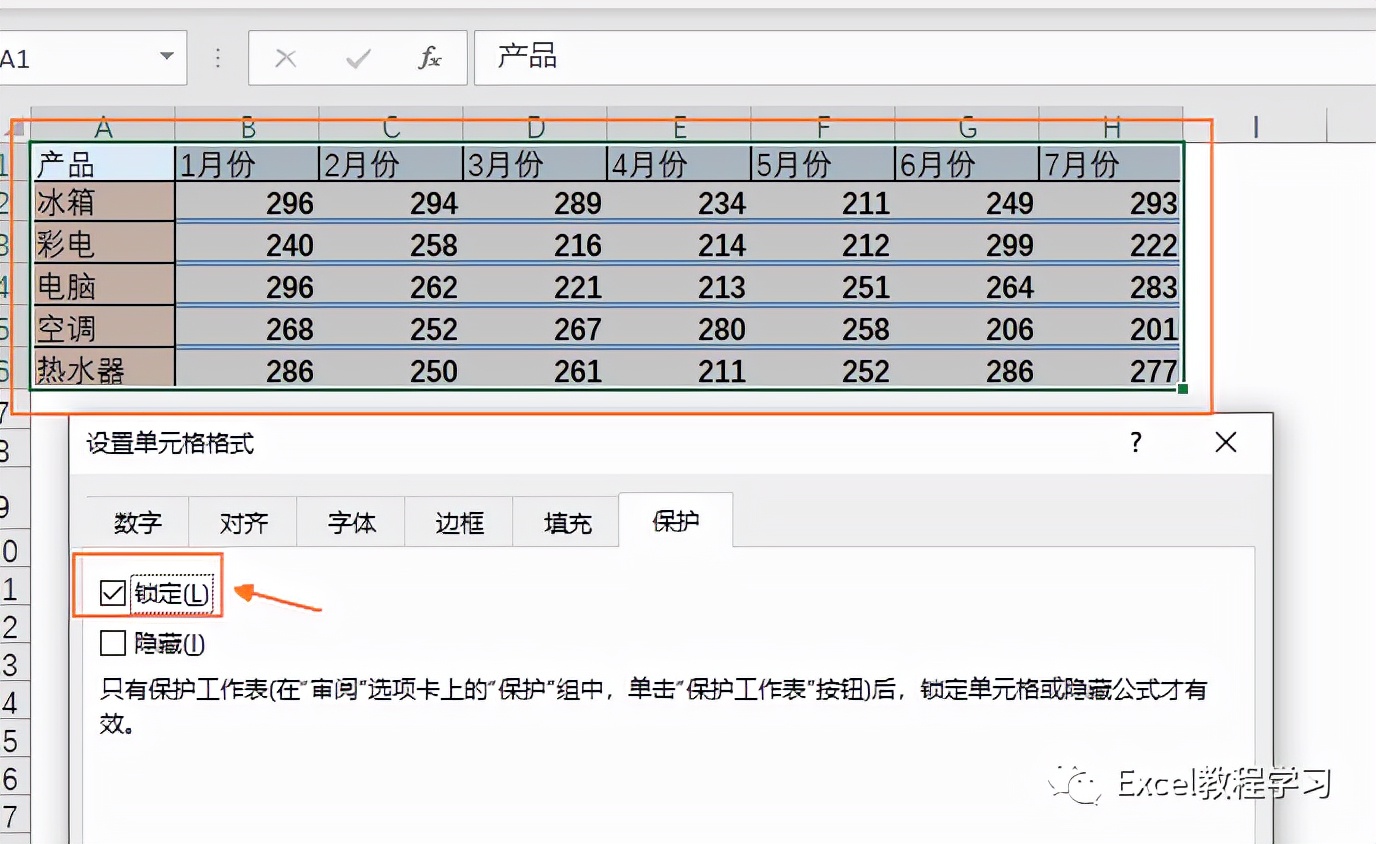Open the 填充 tab
Viewport: 1376px width, 844px height.
pos(566,521)
